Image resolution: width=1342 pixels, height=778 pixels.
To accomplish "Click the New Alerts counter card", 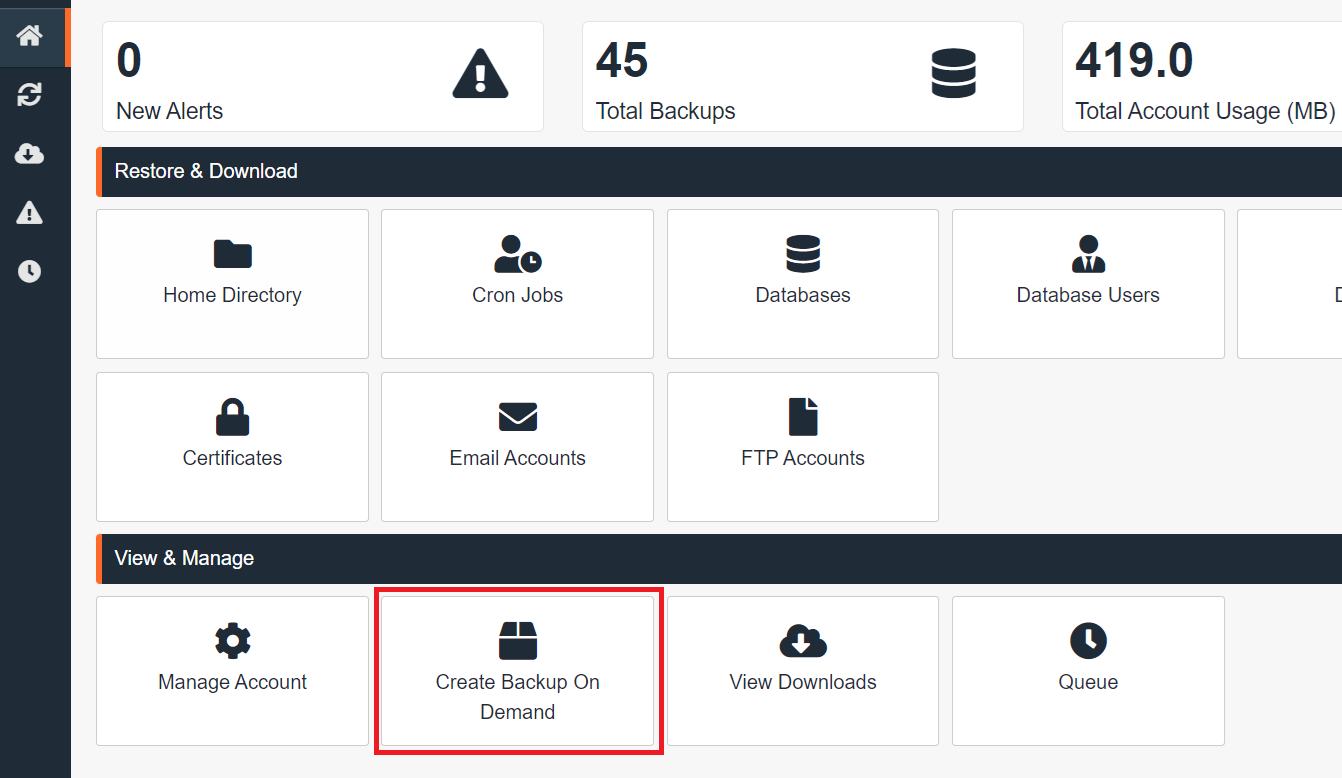I will 322,76.
